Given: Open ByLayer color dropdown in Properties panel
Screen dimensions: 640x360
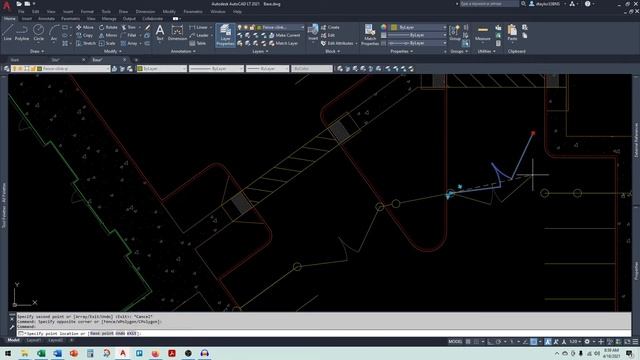Looking at the screenshot, I should coord(419,27).
